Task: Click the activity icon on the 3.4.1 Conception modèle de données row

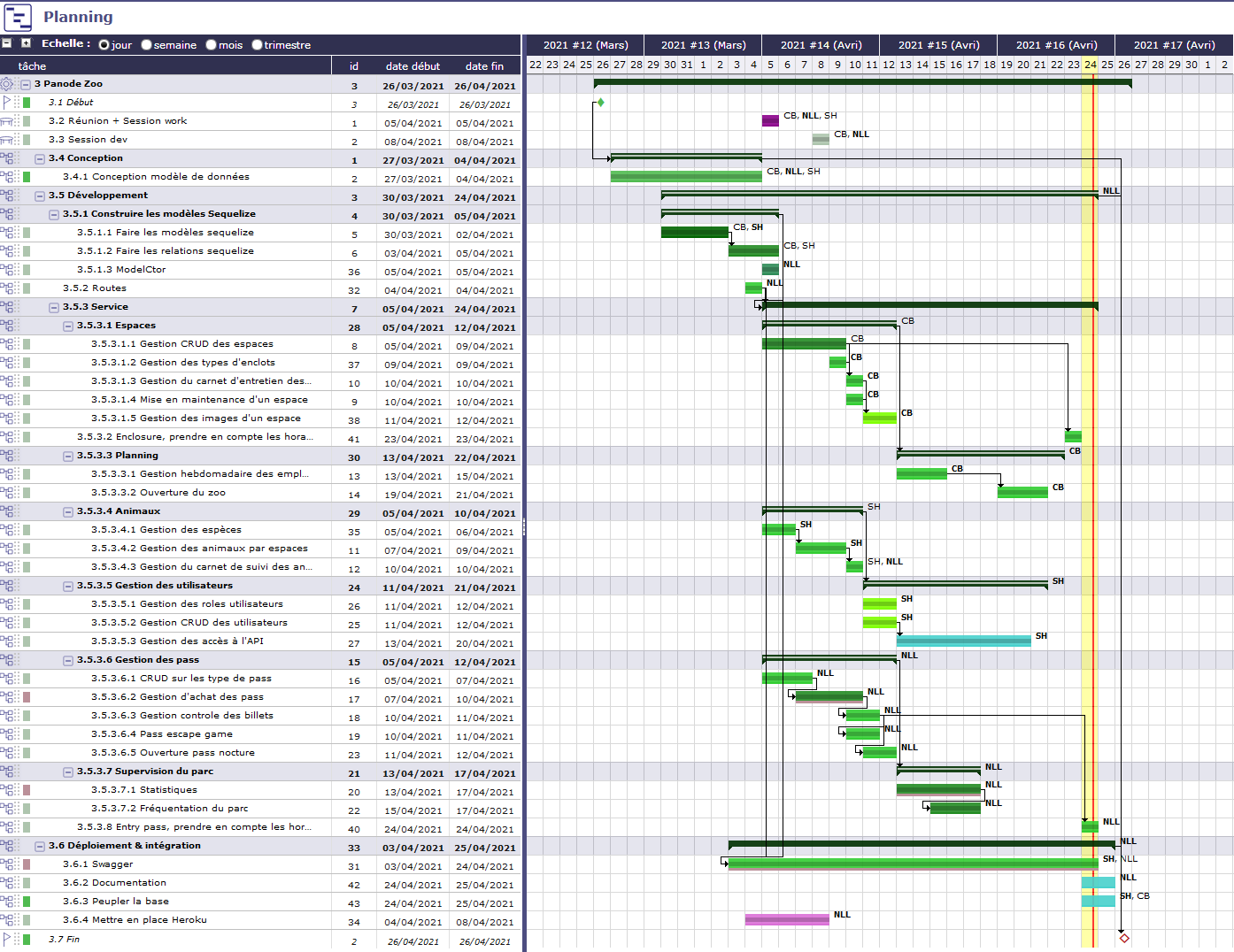Action: tap(8, 177)
